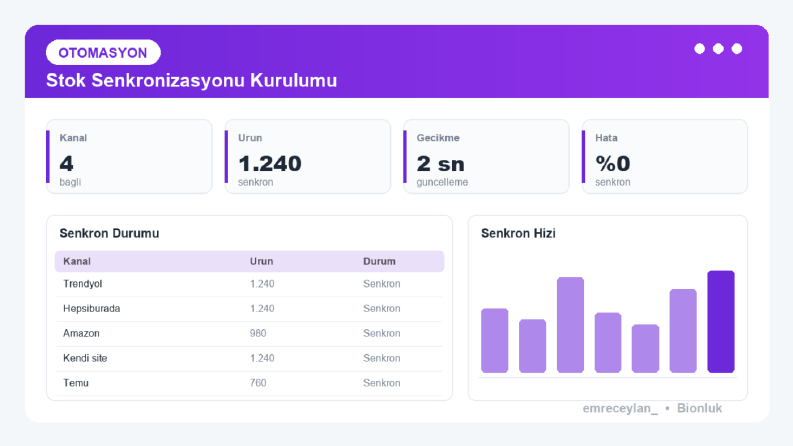Select the 'bagli' caption in Kanal card
The width and height of the screenshot is (793, 446).
(70, 182)
